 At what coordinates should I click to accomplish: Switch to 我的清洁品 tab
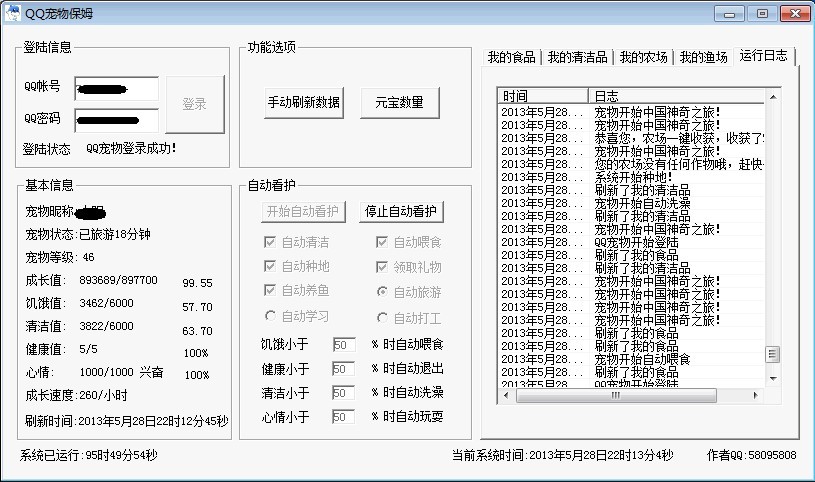coord(577,57)
